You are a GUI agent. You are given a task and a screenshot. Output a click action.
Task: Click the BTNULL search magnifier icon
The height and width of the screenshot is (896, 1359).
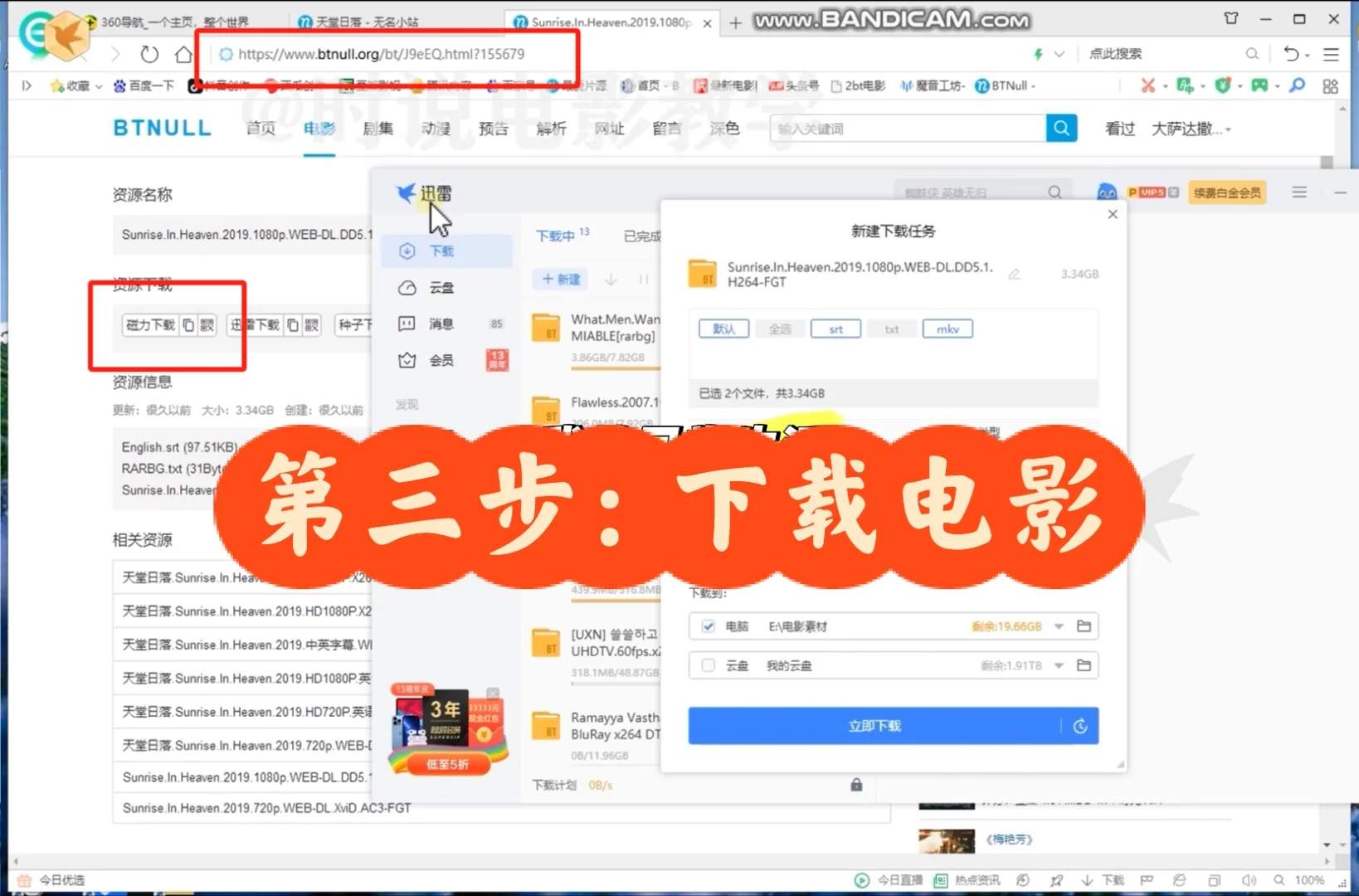tap(1061, 128)
